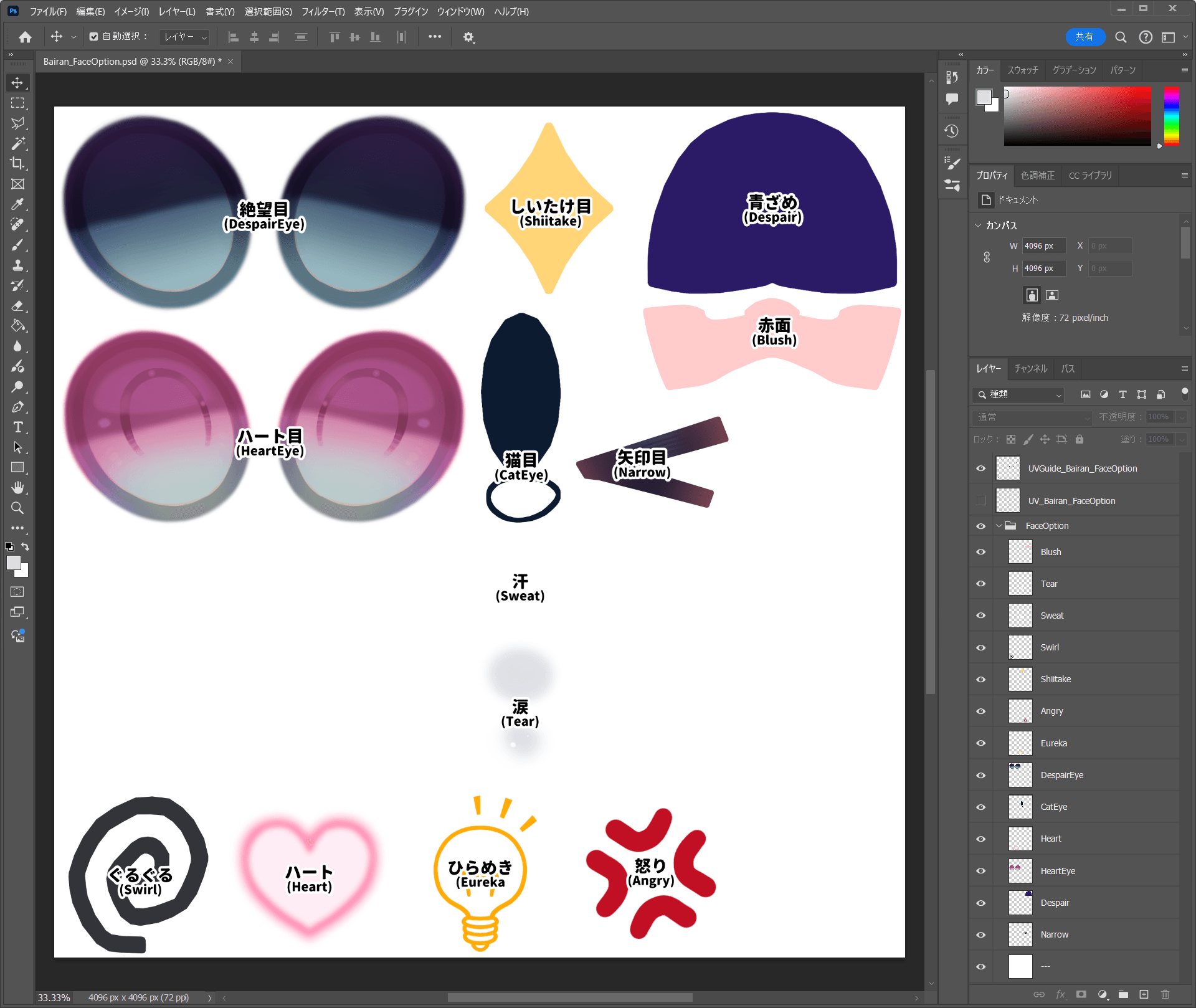Toggle the auto-select checkbox
Screen dimensions: 1196x1008
coord(93,37)
